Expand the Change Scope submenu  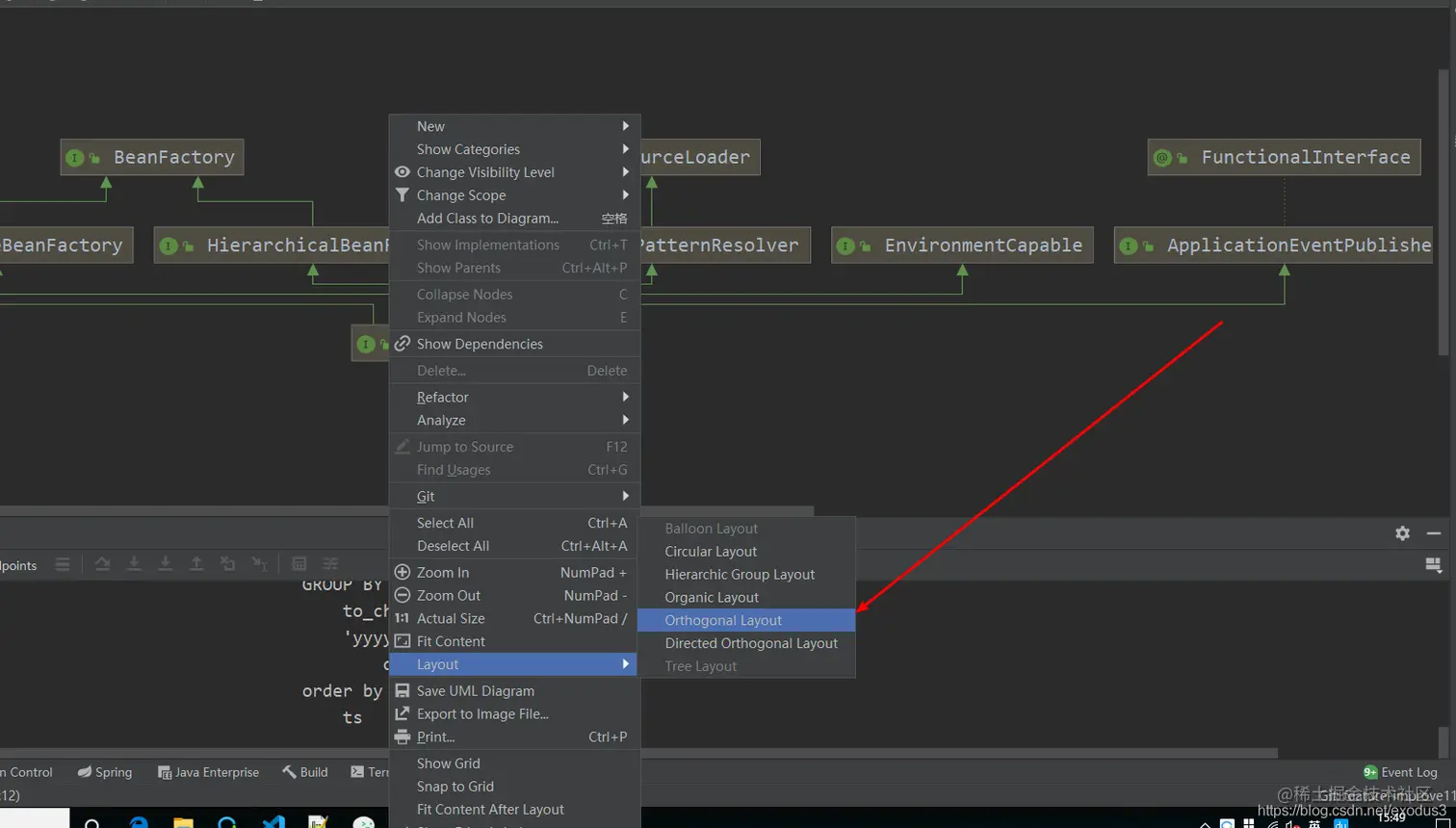click(514, 195)
